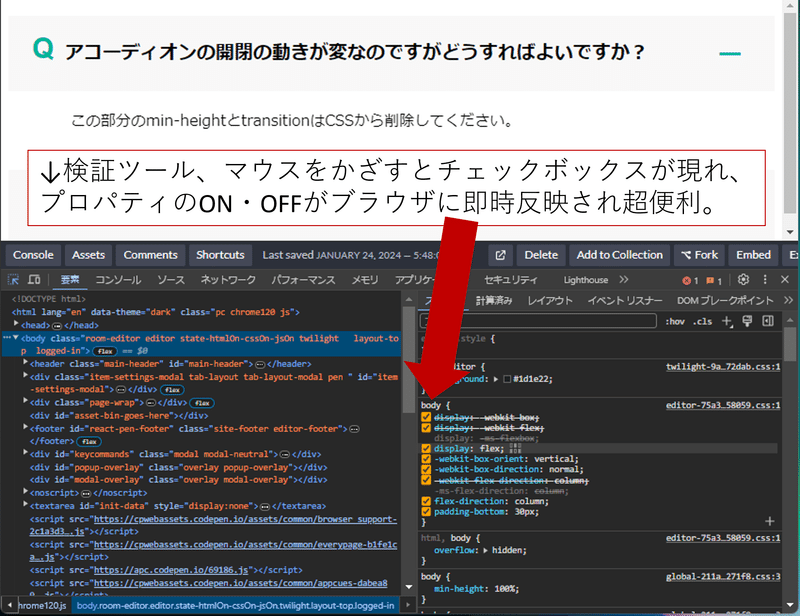Click the Delete pen button
The height and width of the screenshot is (616, 800).
click(541, 255)
